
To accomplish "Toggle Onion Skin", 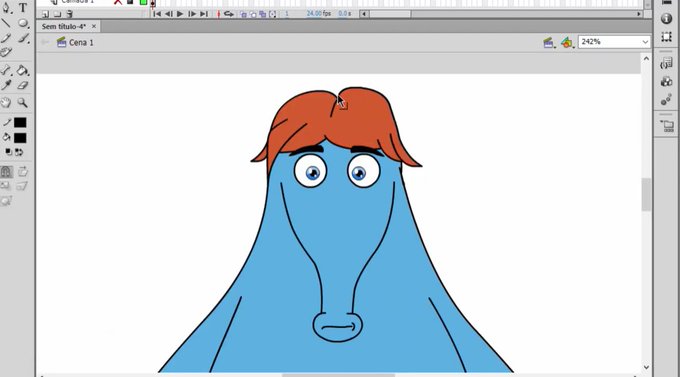I will [243, 14].
